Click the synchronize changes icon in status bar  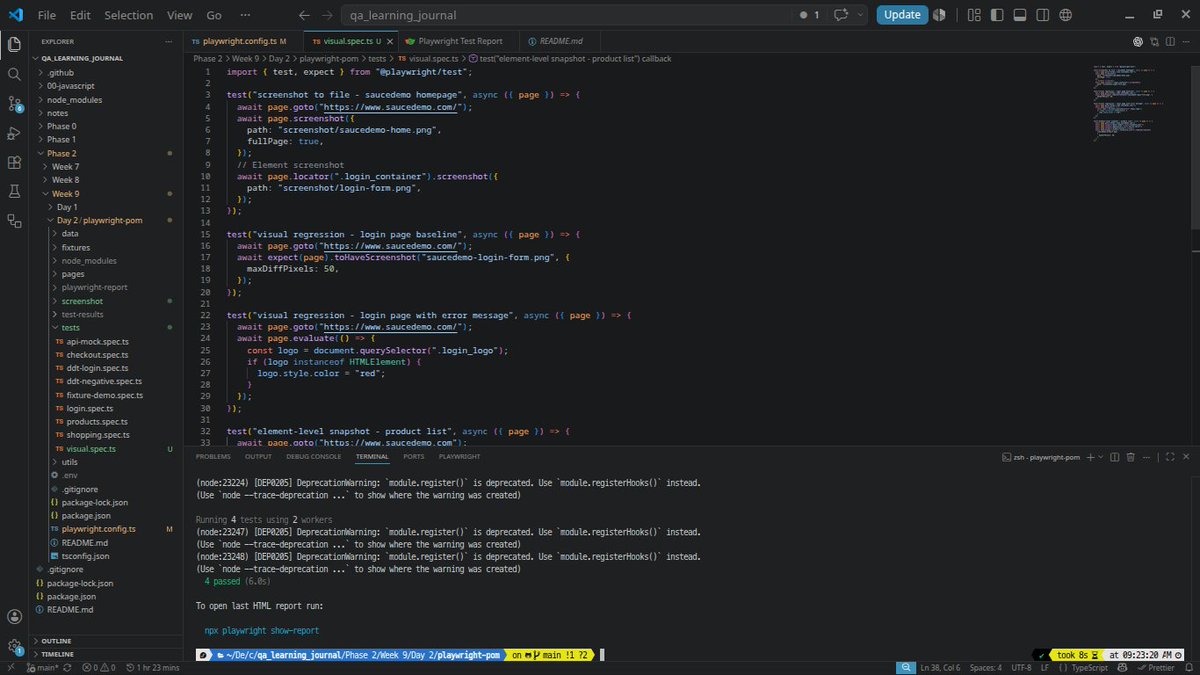68,667
